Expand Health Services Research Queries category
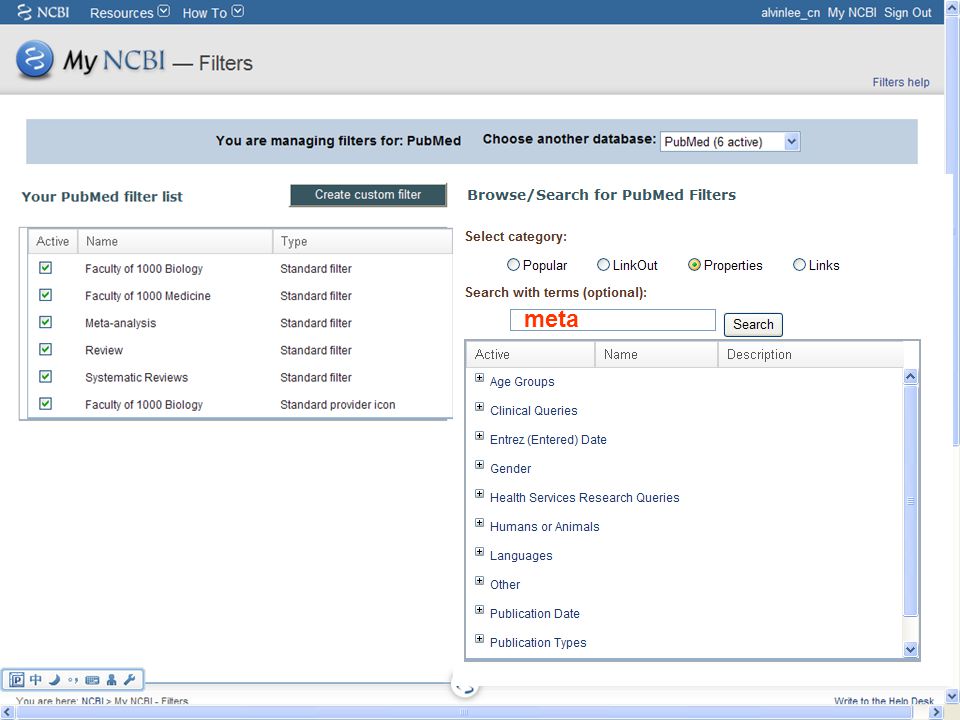 [479, 493]
